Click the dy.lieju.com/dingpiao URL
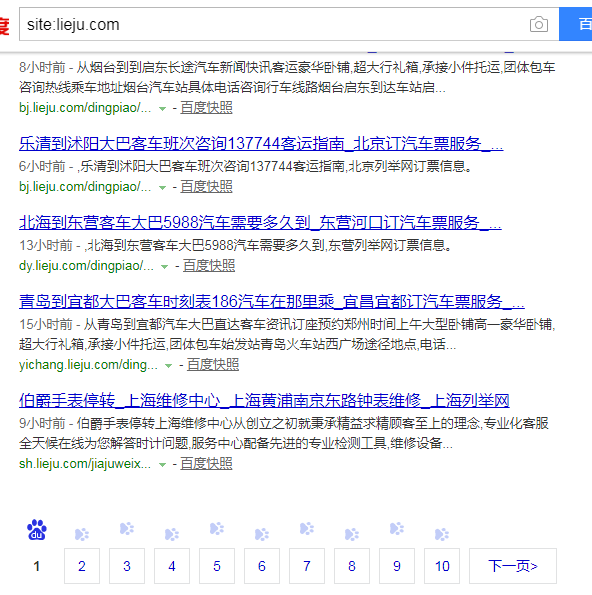 click(x=87, y=266)
